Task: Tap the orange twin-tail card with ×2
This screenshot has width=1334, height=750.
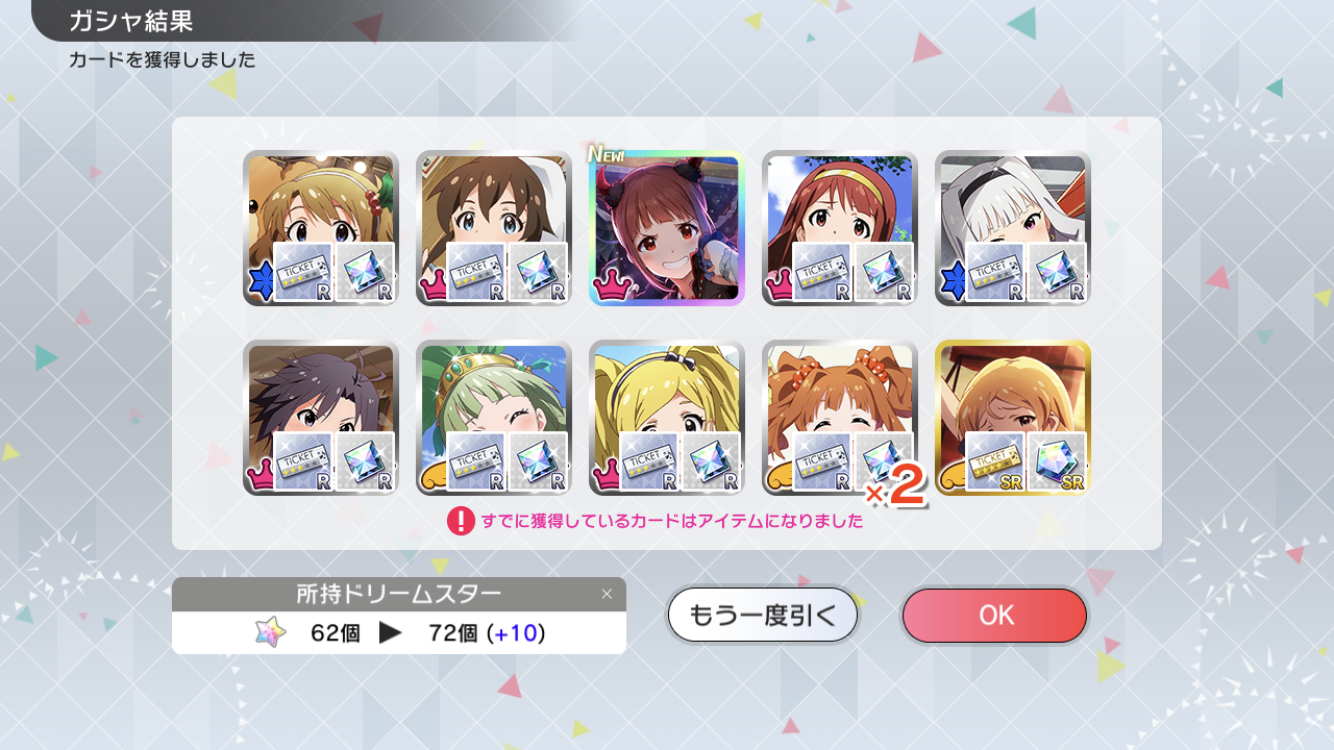Action: 839,417
